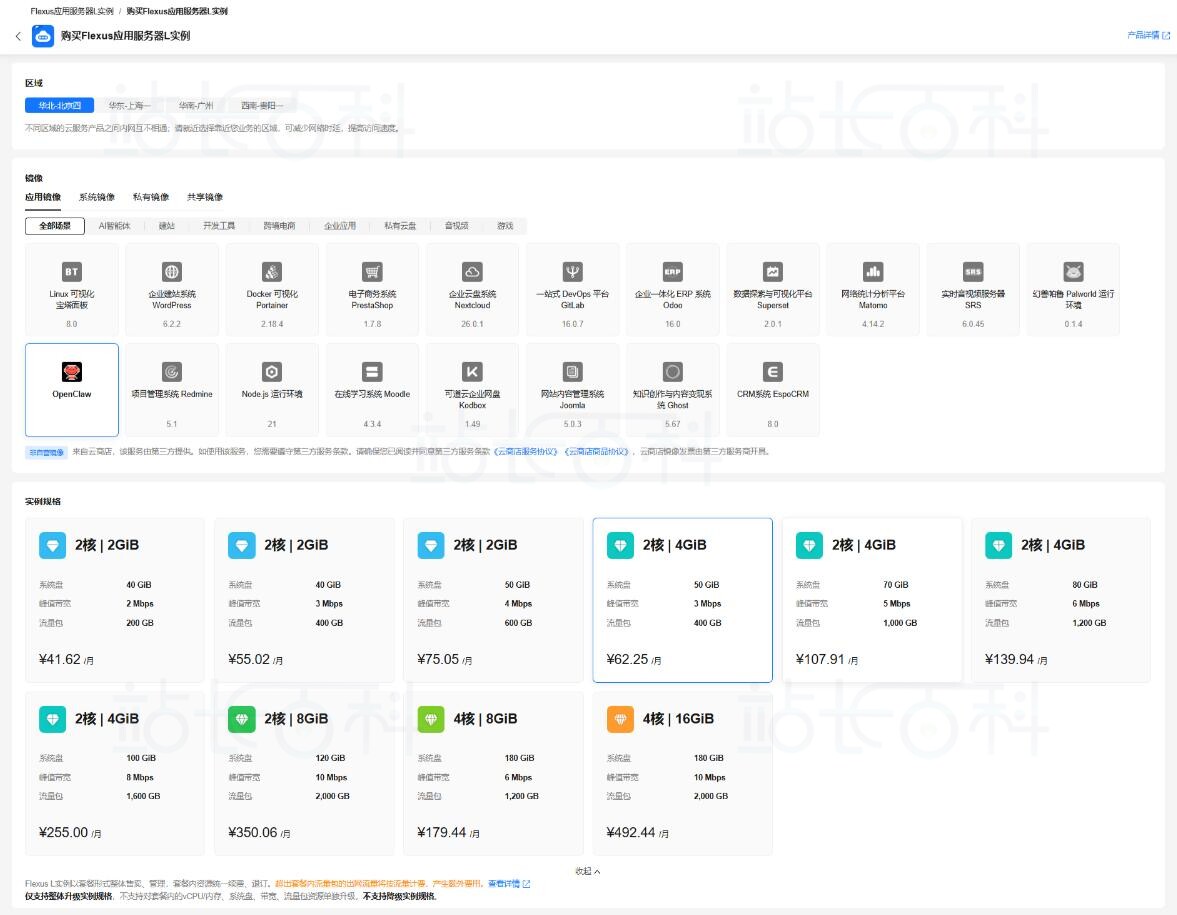Screen dimensions: 1177x915
Task: Pick the EspoCRM system image icon
Action: [772, 372]
